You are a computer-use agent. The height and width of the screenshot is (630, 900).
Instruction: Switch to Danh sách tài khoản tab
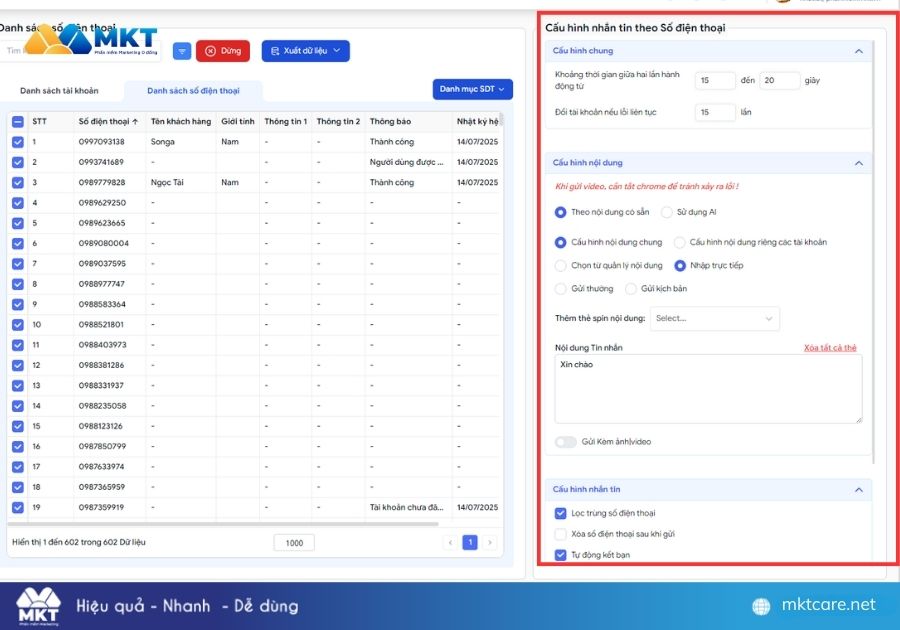[59, 91]
